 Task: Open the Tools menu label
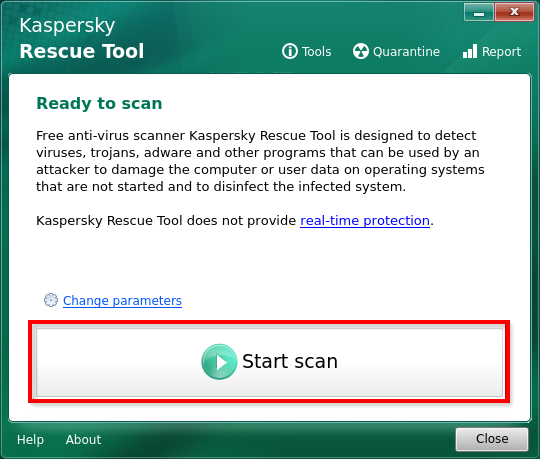coord(316,52)
